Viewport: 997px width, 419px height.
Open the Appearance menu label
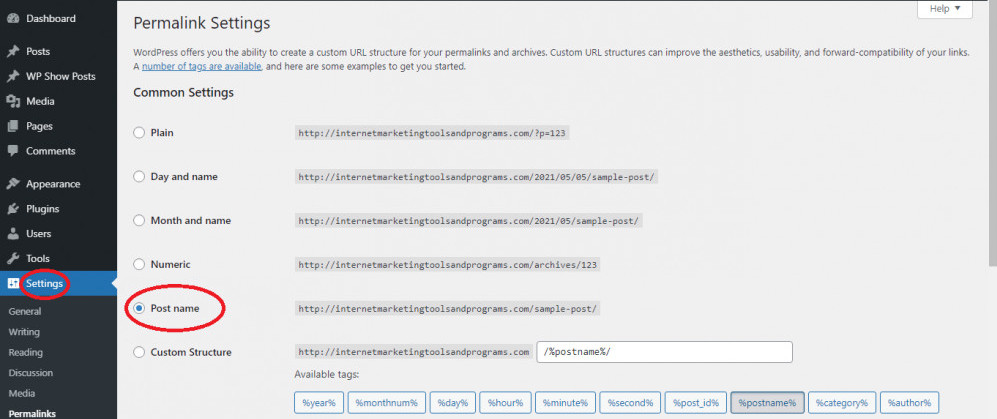[x=53, y=184]
